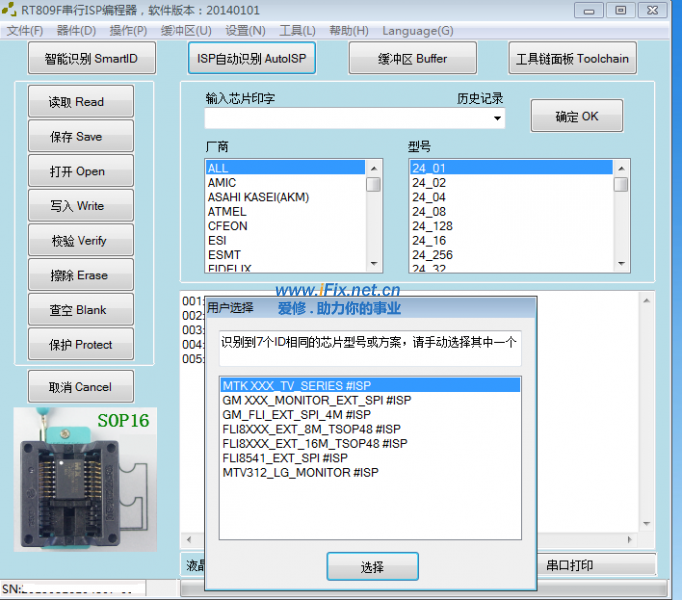Click the 取消 Cancel button
Screen dimensions: 682x600
[x=81, y=386]
